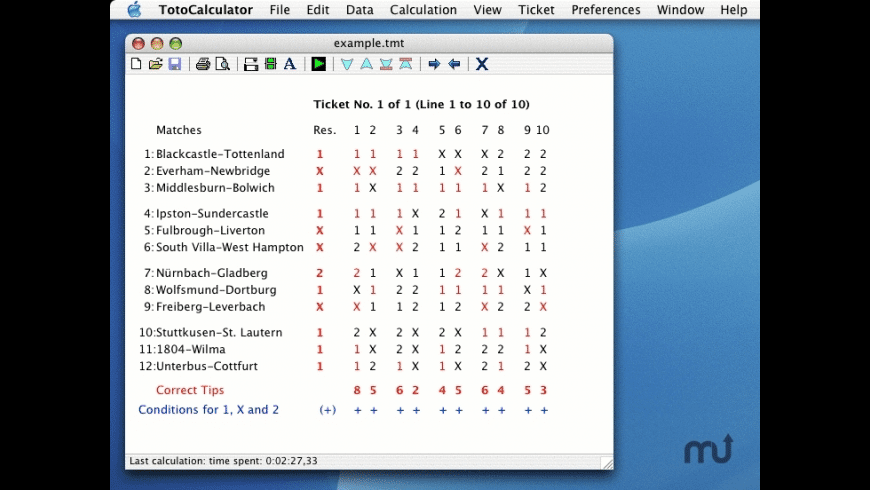The height and width of the screenshot is (490, 870).
Task: Click the up triangle with red bar icon
Action: (x=406, y=64)
